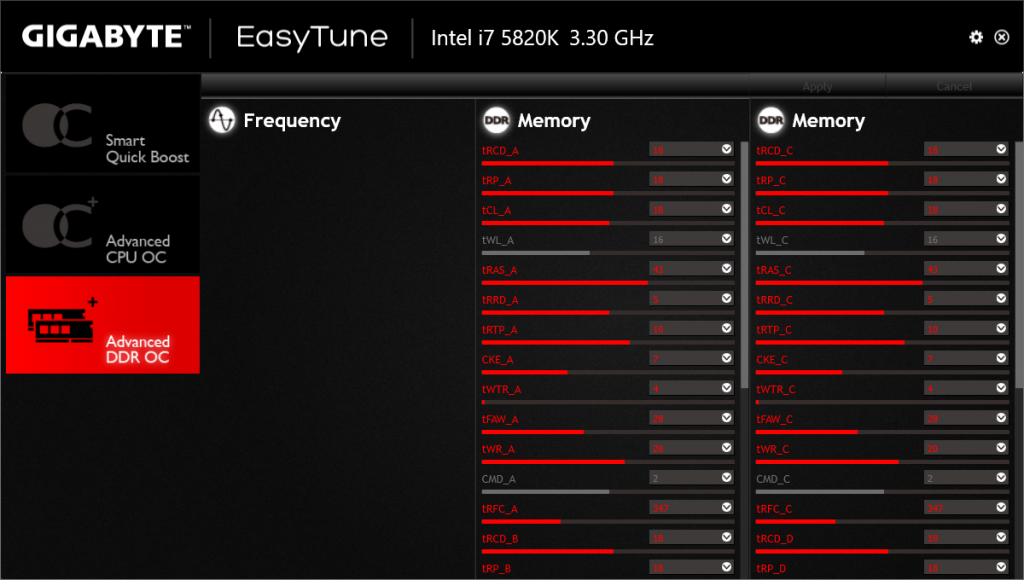Expand the tWR_A dropdown
This screenshot has width=1024, height=580.
[x=726, y=448]
